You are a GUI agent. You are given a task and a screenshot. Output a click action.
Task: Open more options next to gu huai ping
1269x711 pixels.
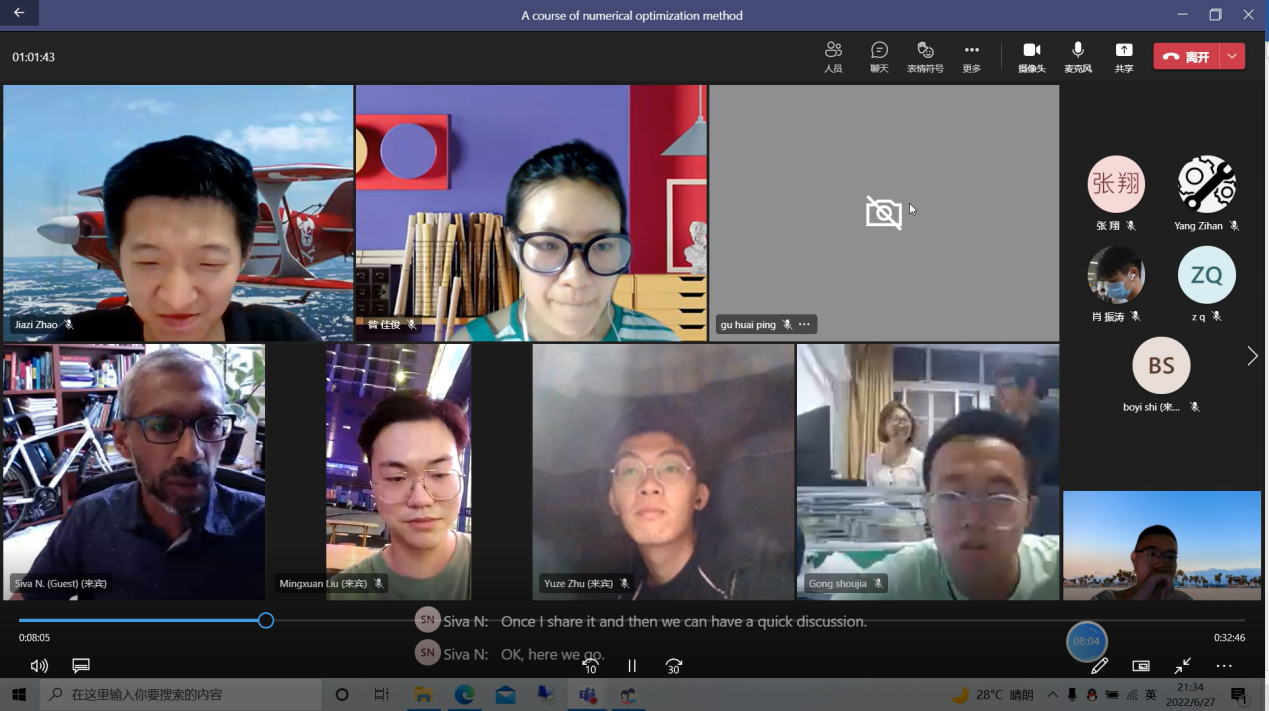coord(804,325)
